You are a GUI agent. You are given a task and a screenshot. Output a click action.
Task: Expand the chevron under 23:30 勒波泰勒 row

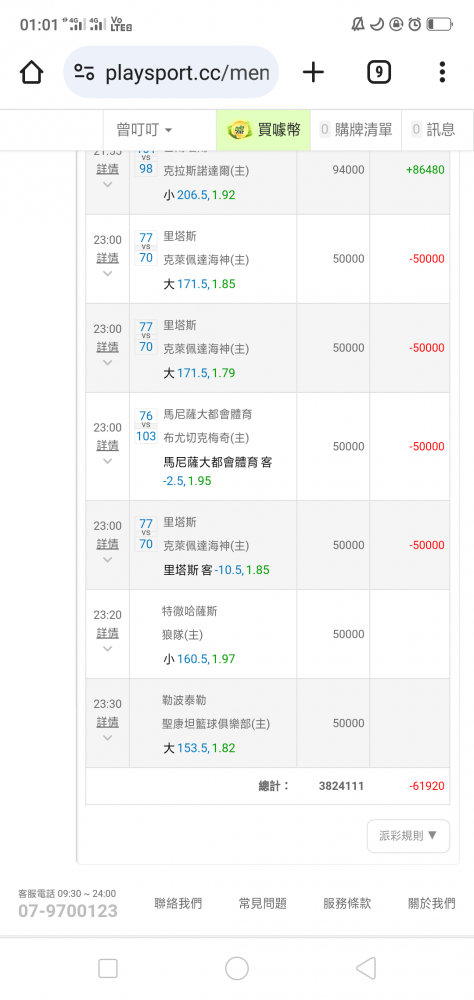pyautogui.click(x=107, y=738)
